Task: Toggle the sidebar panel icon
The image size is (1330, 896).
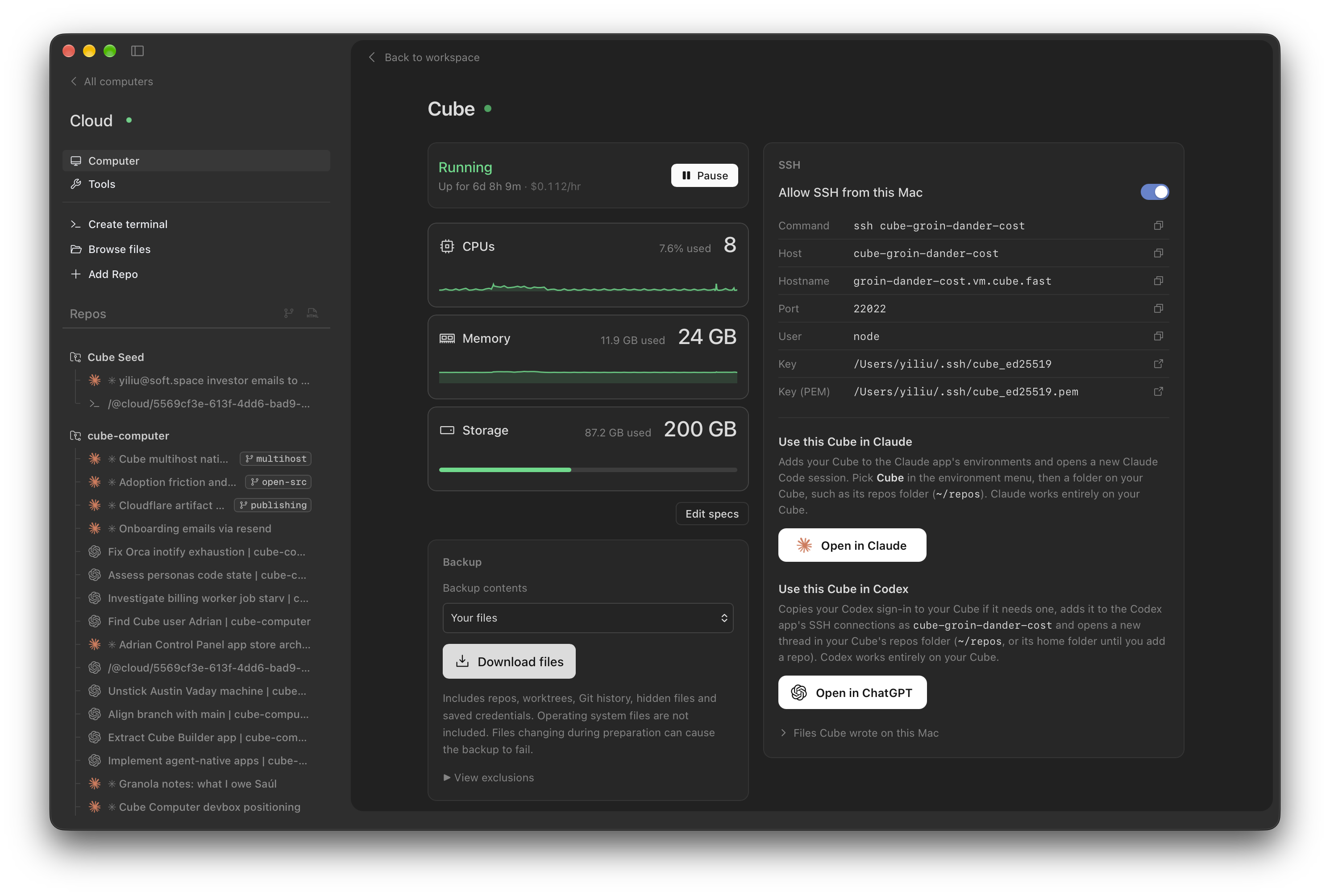Action: point(137,51)
